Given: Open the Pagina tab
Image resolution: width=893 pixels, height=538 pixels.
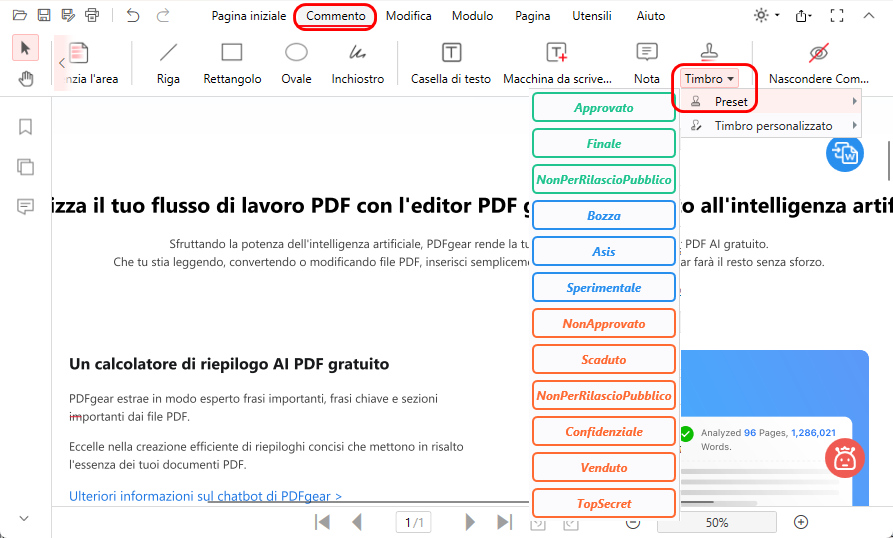Looking at the screenshot, I should [532, 16].
